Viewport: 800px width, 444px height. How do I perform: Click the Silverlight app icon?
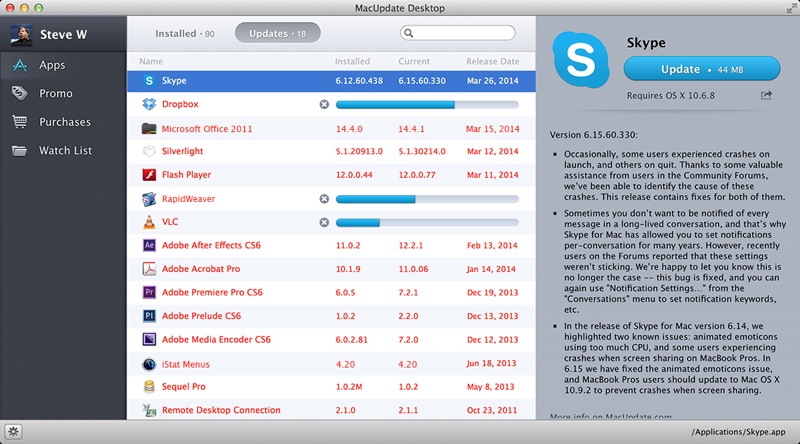pyautogui.click(x=148, y=151)
